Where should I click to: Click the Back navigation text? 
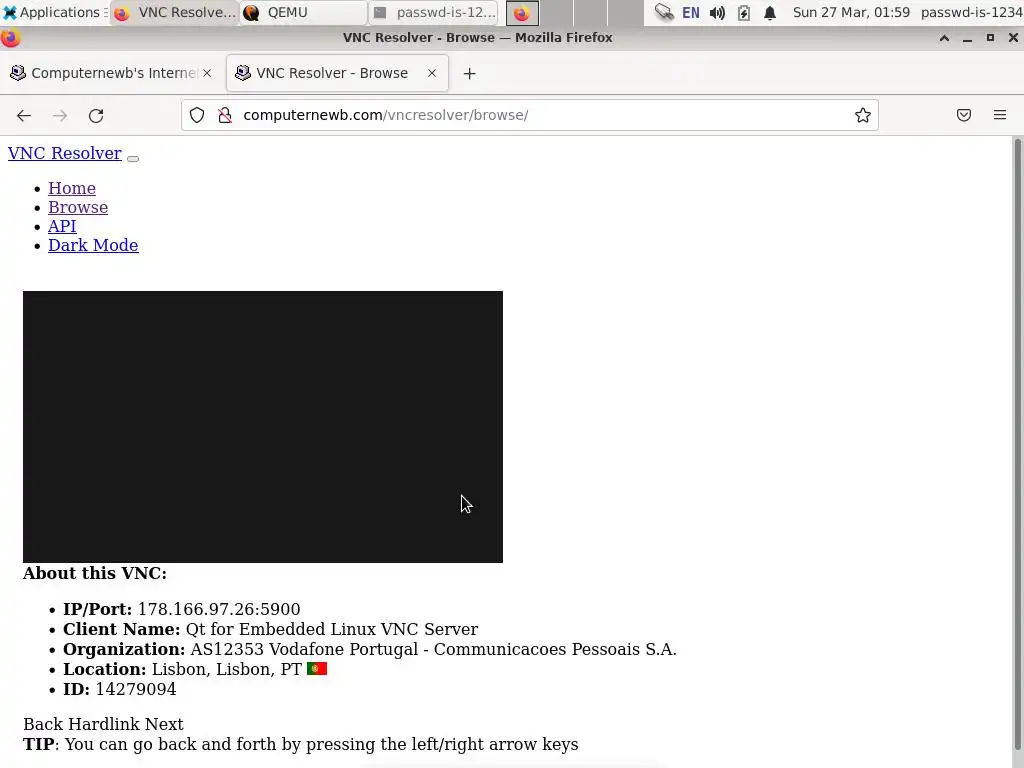43,724
